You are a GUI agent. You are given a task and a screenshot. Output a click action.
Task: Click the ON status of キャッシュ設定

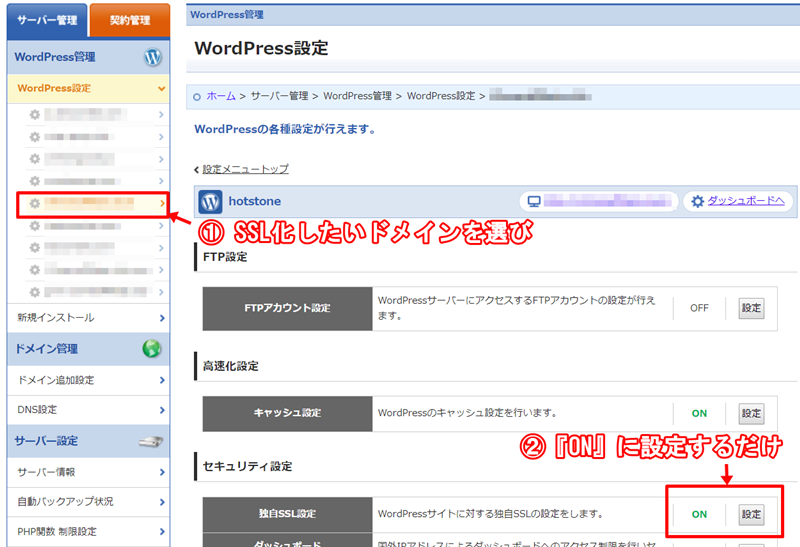pyautogui.click(x=699, y=413)
